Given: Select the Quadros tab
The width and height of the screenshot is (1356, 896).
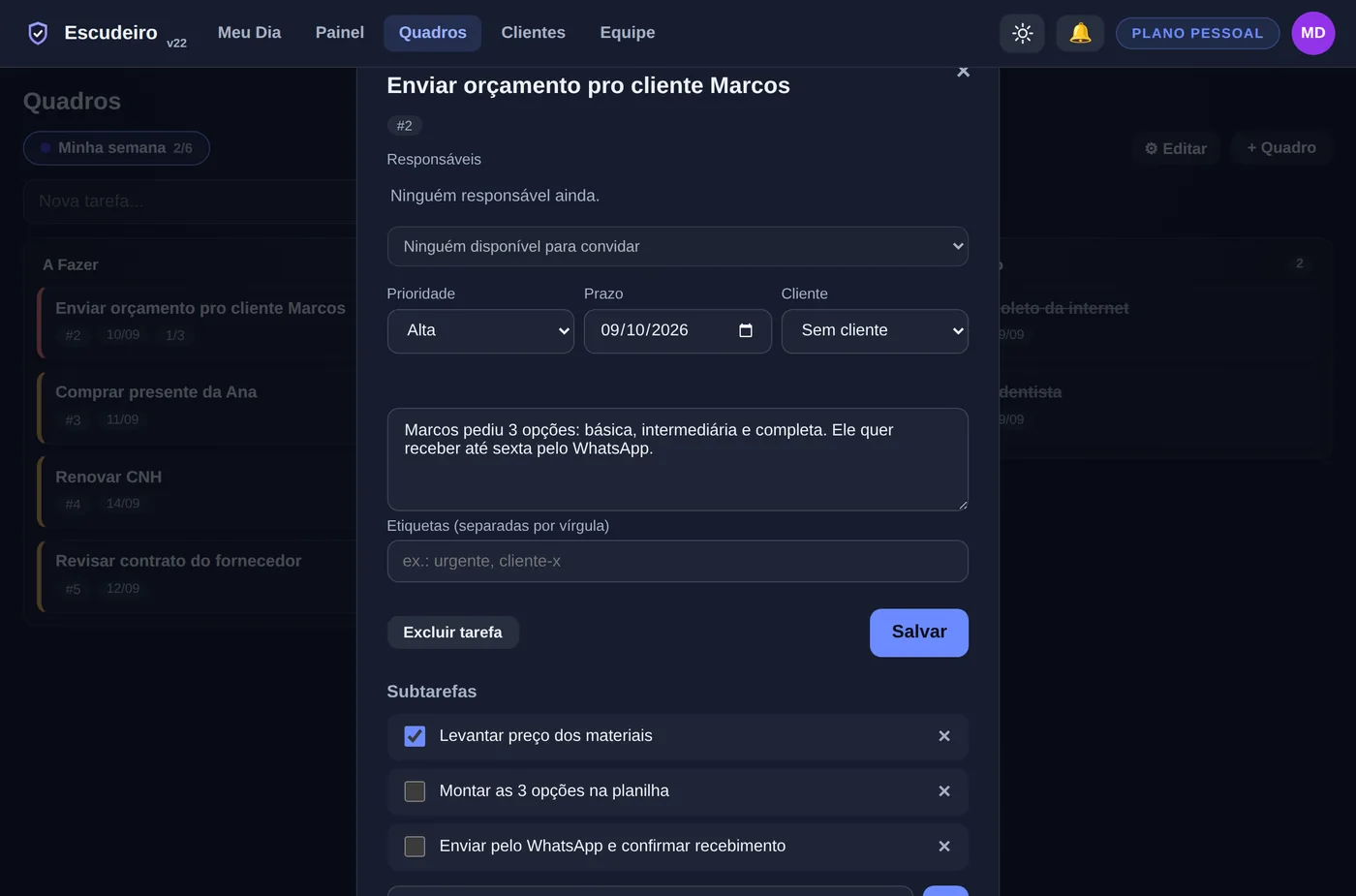Looking at the screenshot, I should [x=433, y=33].
